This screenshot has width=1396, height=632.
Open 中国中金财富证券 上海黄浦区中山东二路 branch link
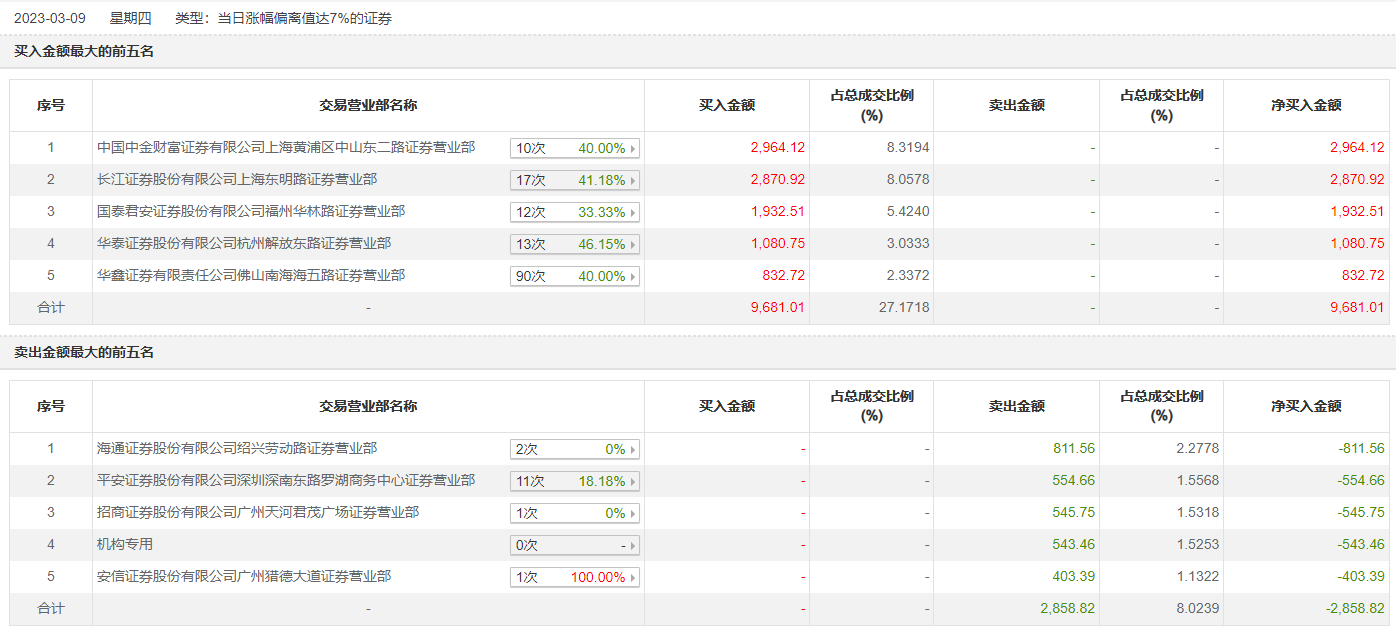click(286, 148)
